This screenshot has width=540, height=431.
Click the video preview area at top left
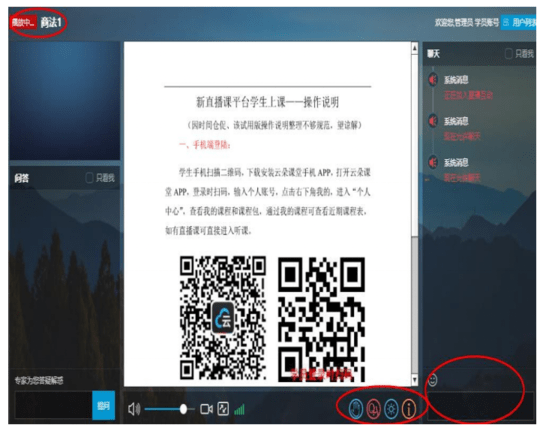click(65, 101)
